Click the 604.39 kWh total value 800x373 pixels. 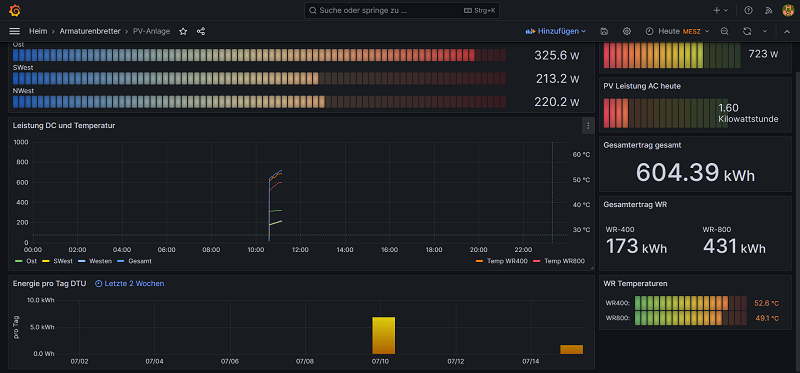point(695,172)
